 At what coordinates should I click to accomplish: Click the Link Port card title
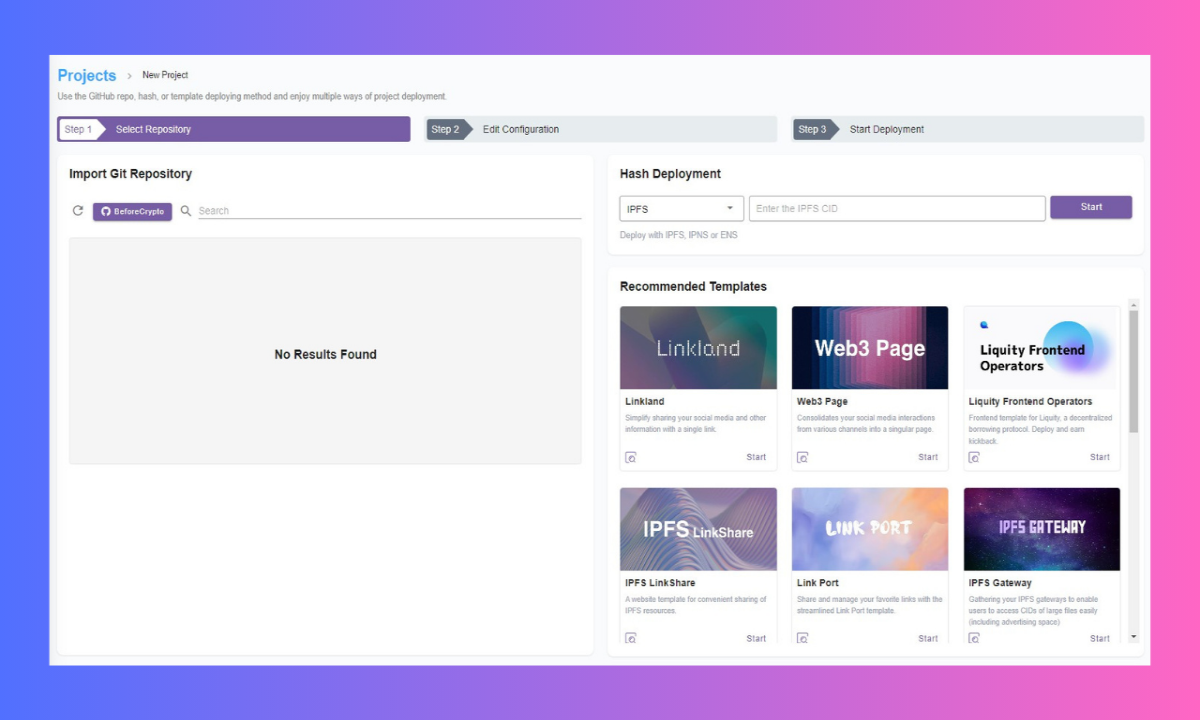tap(818, 583)
